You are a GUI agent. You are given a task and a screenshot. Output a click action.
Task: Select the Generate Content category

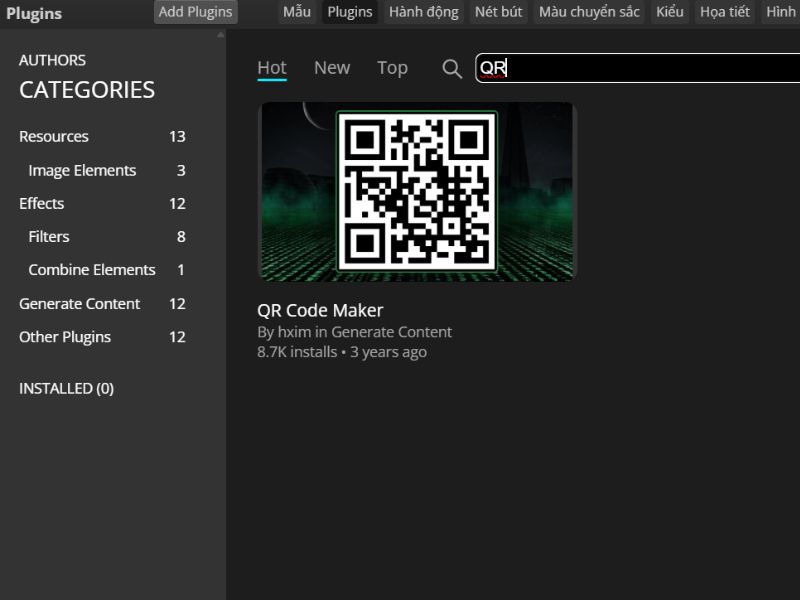pyautogui.click(x=102, y=304)
